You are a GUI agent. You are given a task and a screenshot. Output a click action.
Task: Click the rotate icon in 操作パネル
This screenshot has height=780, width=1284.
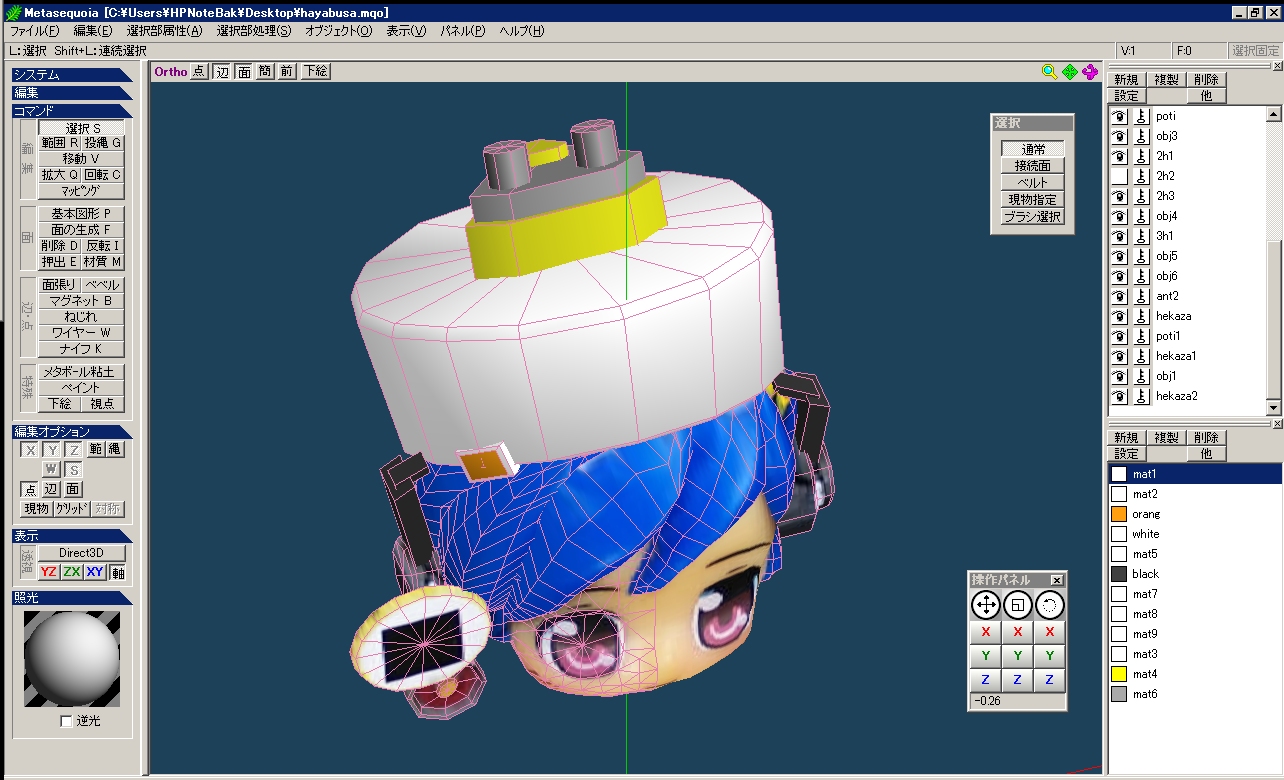point(1049,604)
